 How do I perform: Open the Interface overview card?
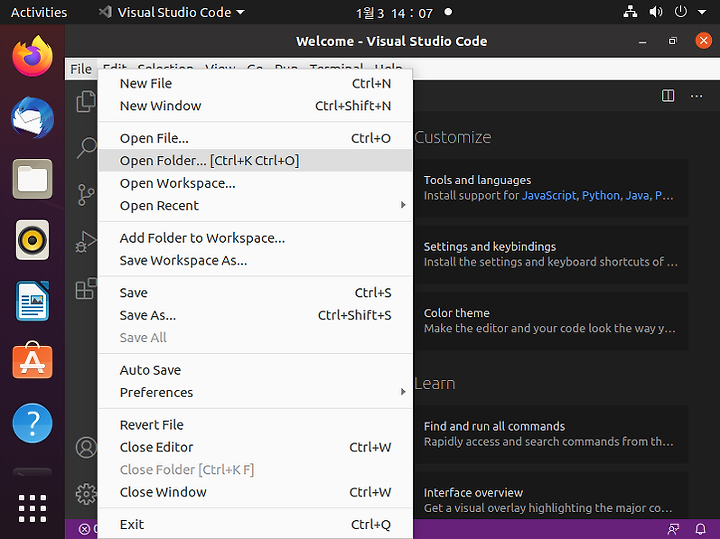pyautogui.click(x=551, y=496)
